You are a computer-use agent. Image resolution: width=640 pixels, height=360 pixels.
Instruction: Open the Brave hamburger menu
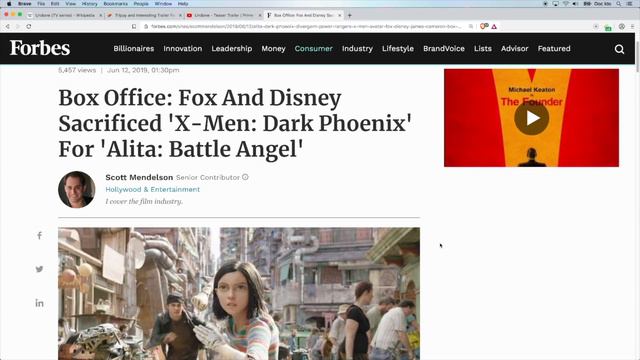[632, 27]
